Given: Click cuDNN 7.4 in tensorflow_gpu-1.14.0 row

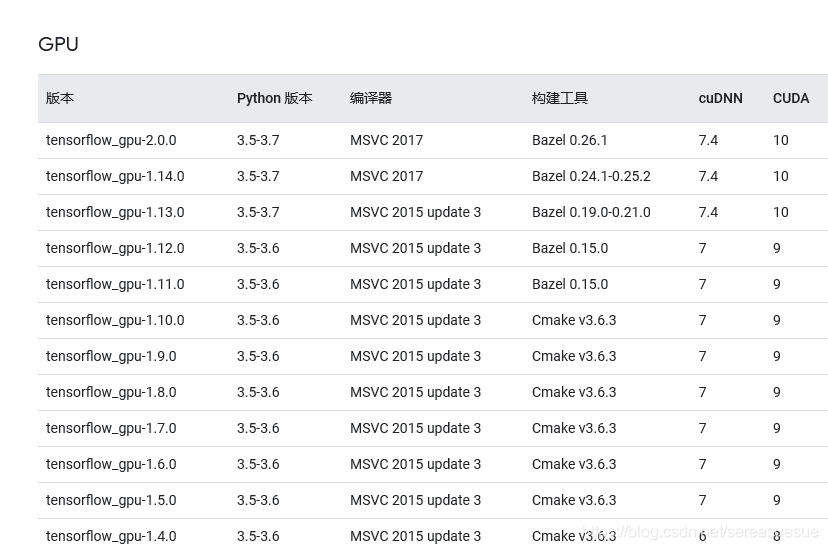Looking at the screenshot, I should coord(708,176).
